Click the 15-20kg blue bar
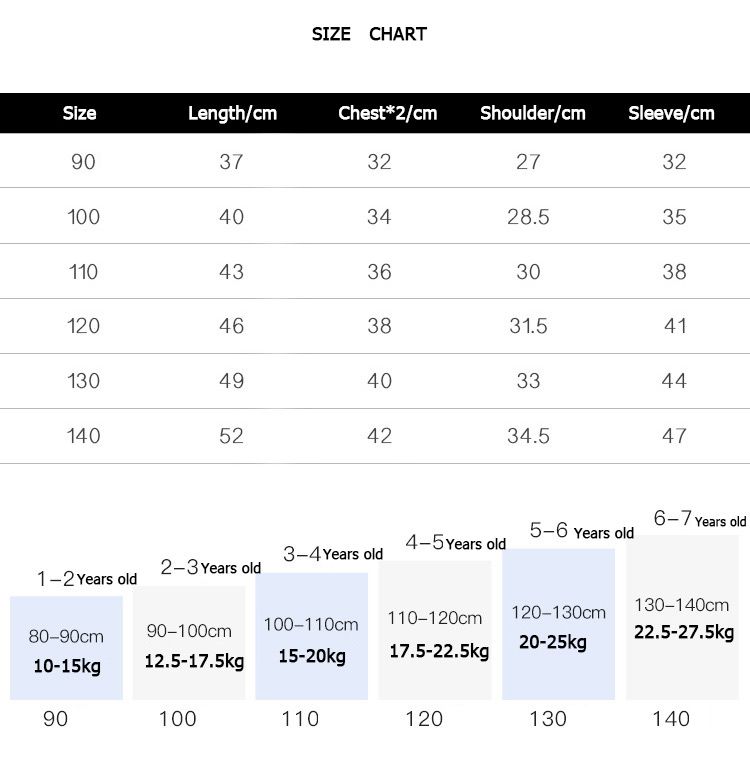 [312, 636]
